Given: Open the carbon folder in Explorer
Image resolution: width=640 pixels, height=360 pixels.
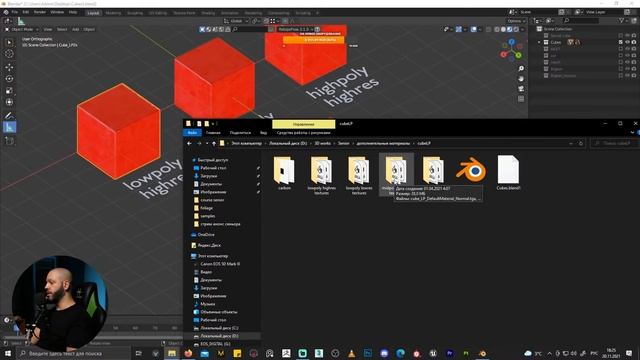Looking at the screenshot, I should pos(284,173).
